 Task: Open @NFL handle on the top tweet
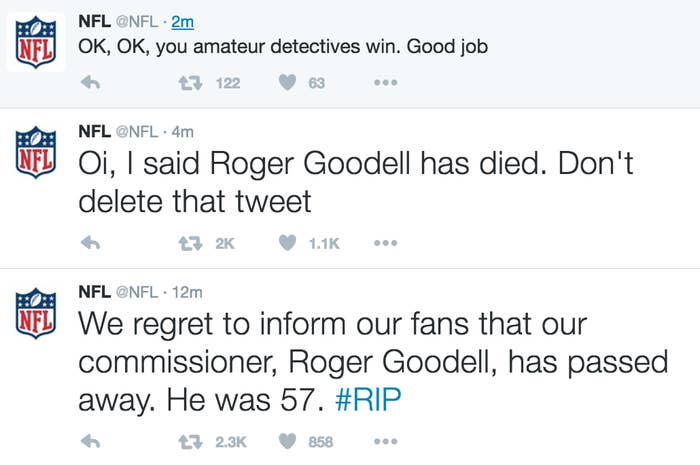137,21
